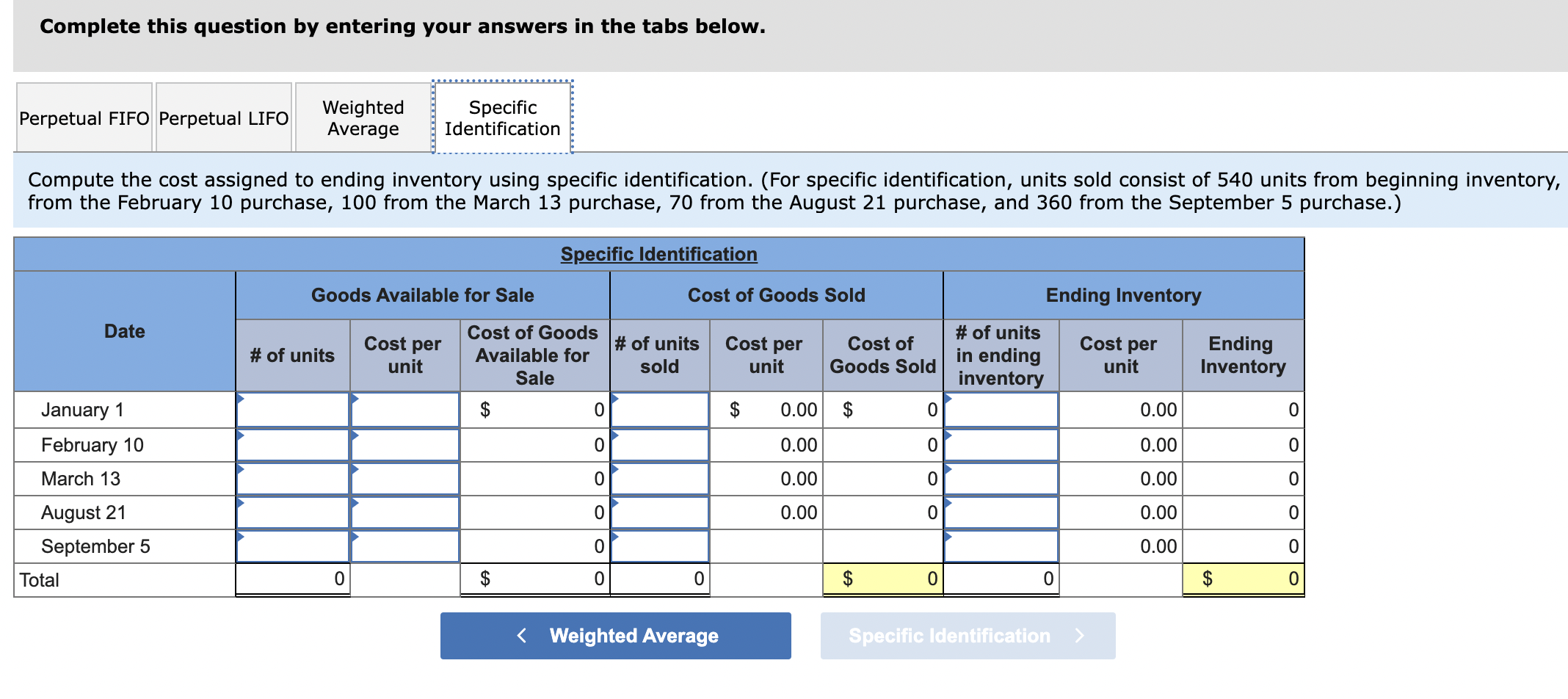Click the highlighted total Ending Inventory cell

1242,579
